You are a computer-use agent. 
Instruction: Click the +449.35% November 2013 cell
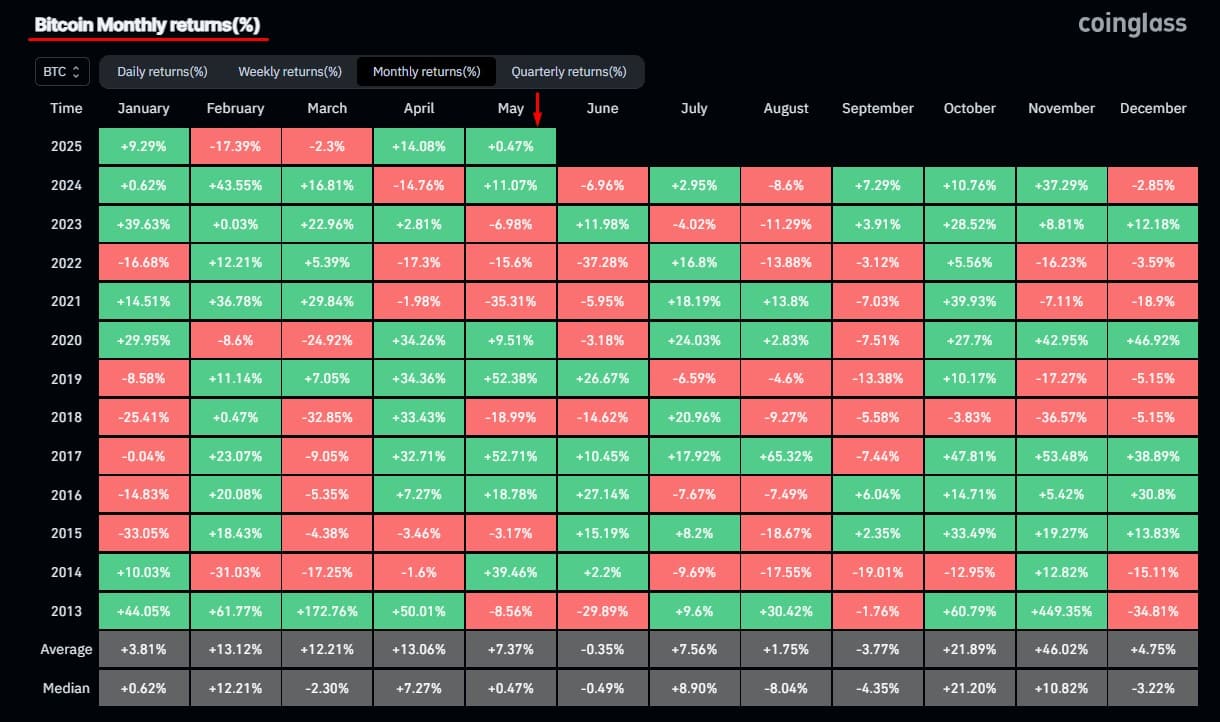tap(1062, 610)
